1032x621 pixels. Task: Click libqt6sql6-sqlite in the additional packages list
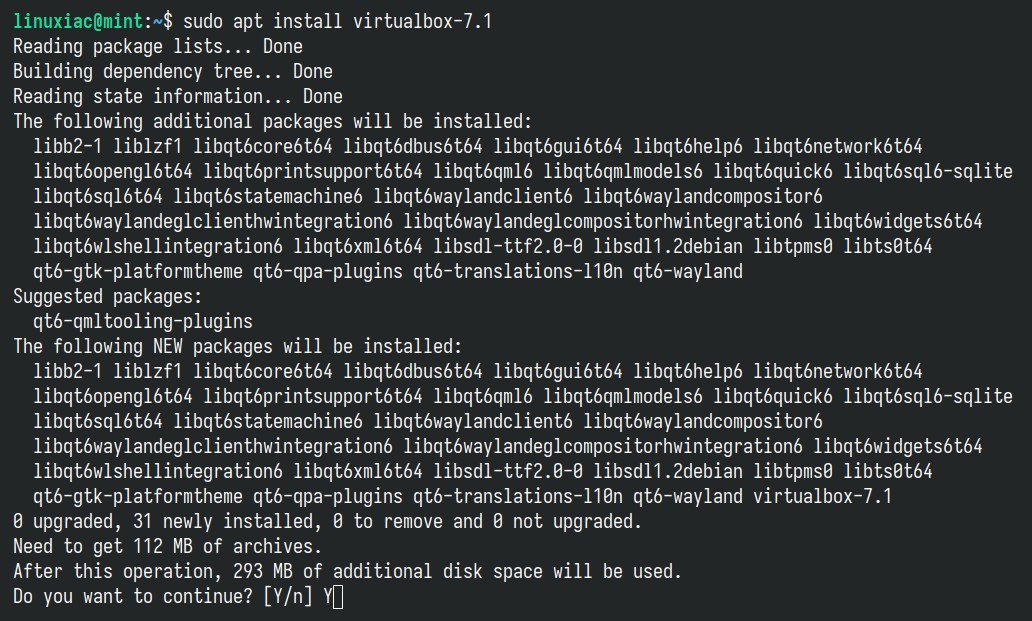point(928,172)
